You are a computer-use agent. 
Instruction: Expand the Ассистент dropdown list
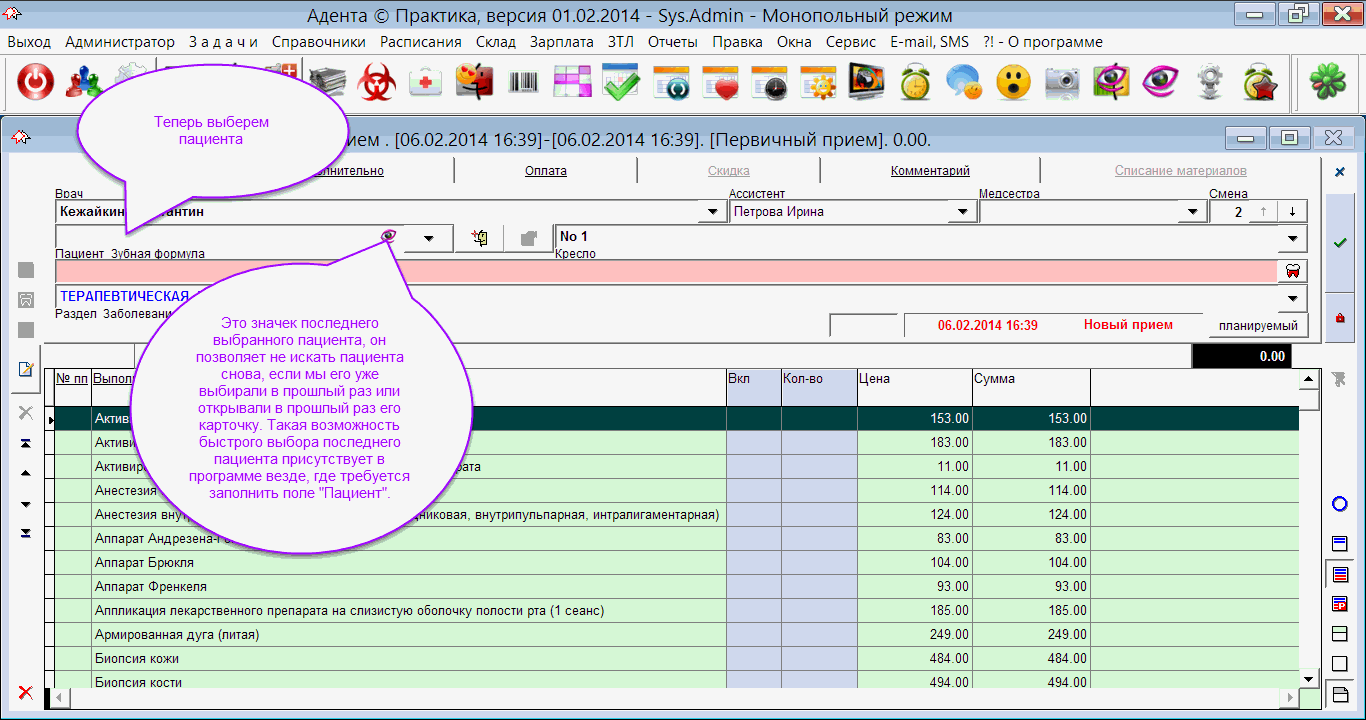click(x=962, y=212)
